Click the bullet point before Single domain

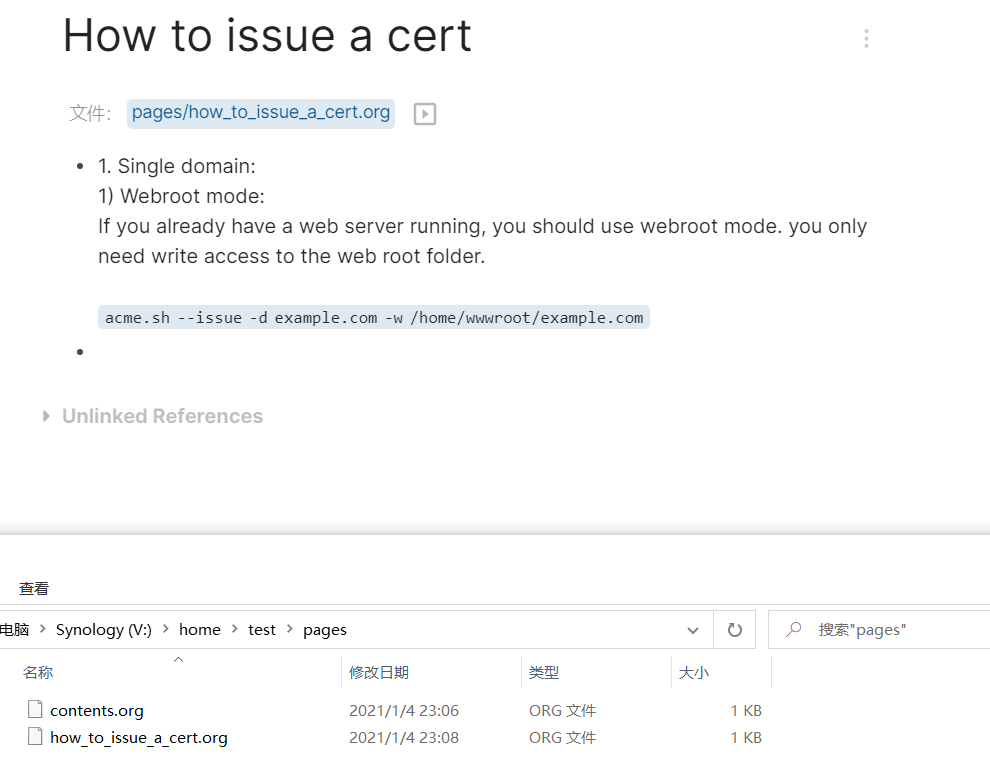click(80, 166)
